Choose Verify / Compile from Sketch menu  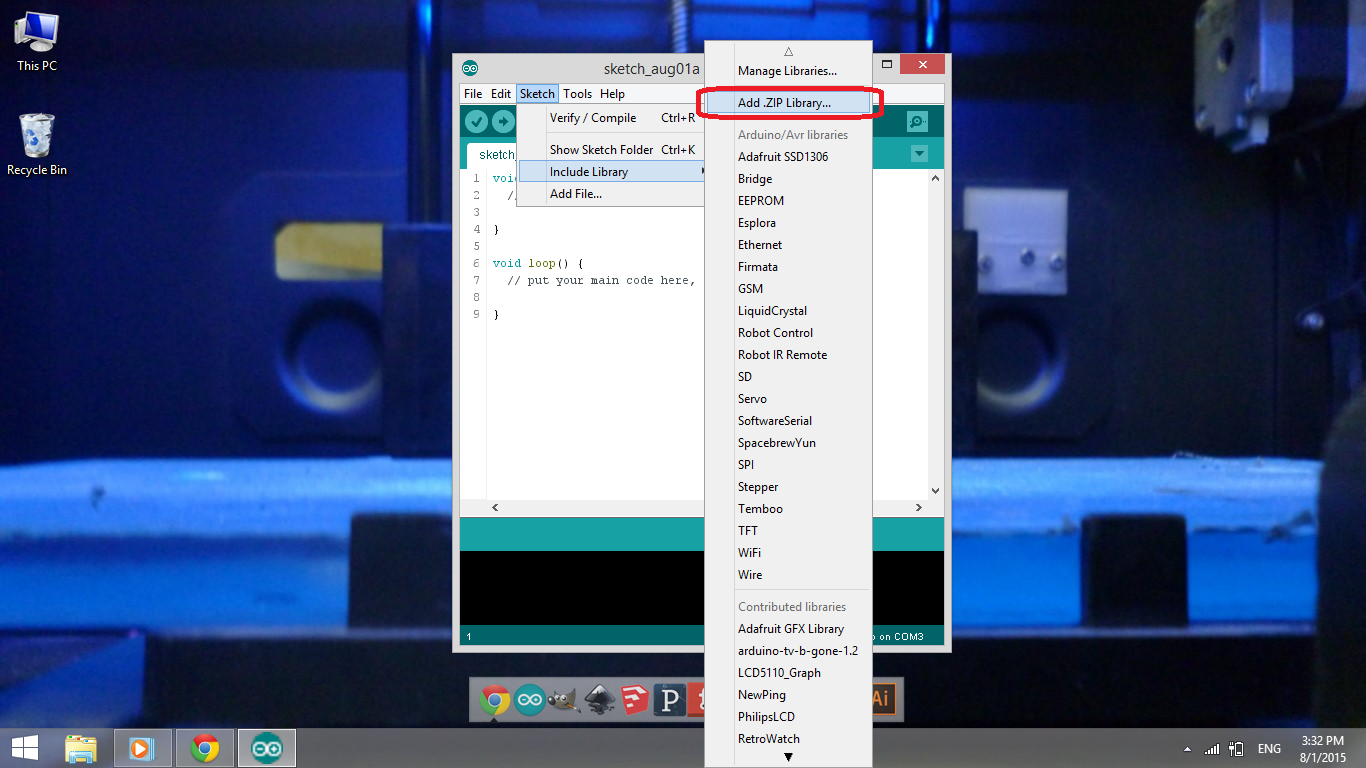point(611,118)
